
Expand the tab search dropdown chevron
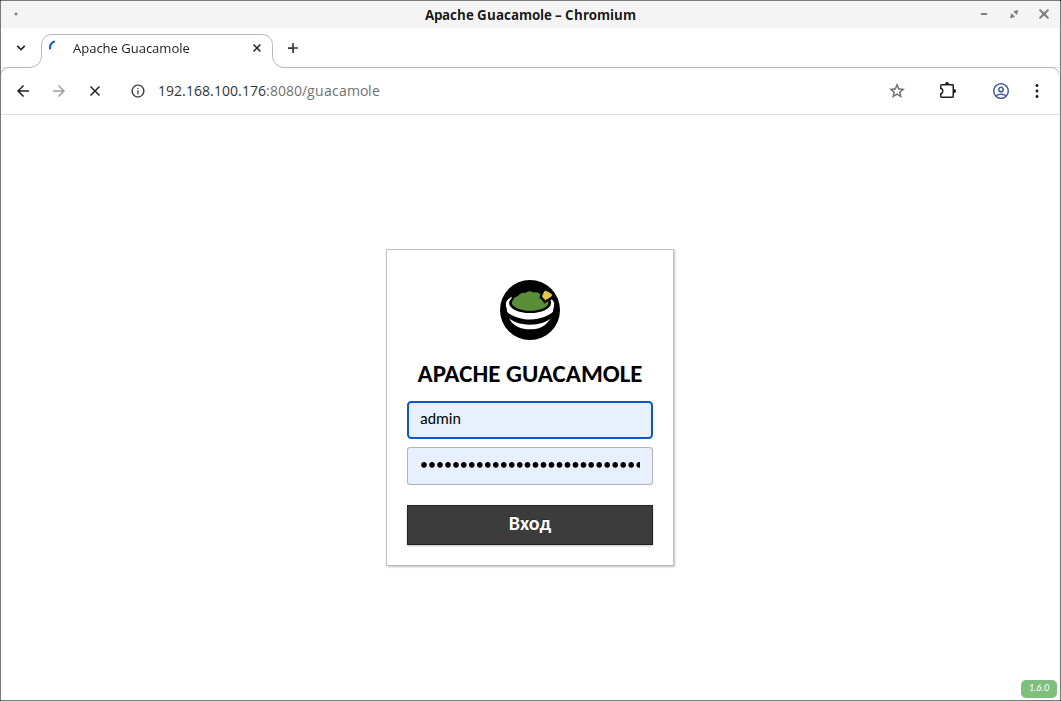click(21, 48)
